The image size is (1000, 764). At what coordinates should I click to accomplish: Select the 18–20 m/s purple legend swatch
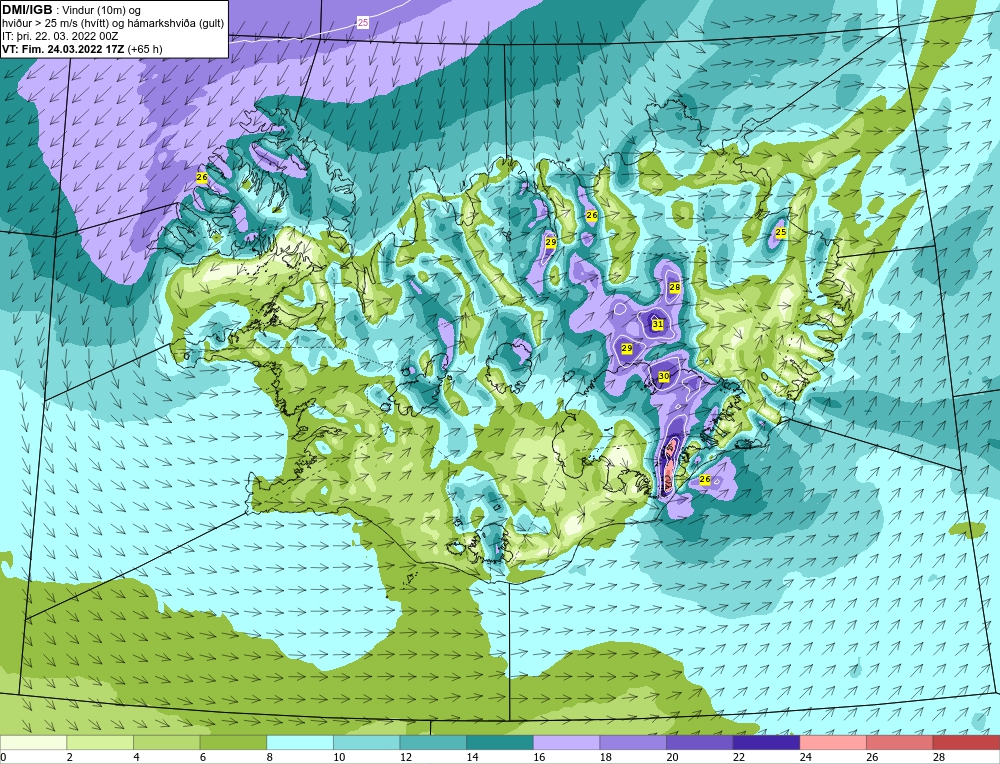(633, 742)
